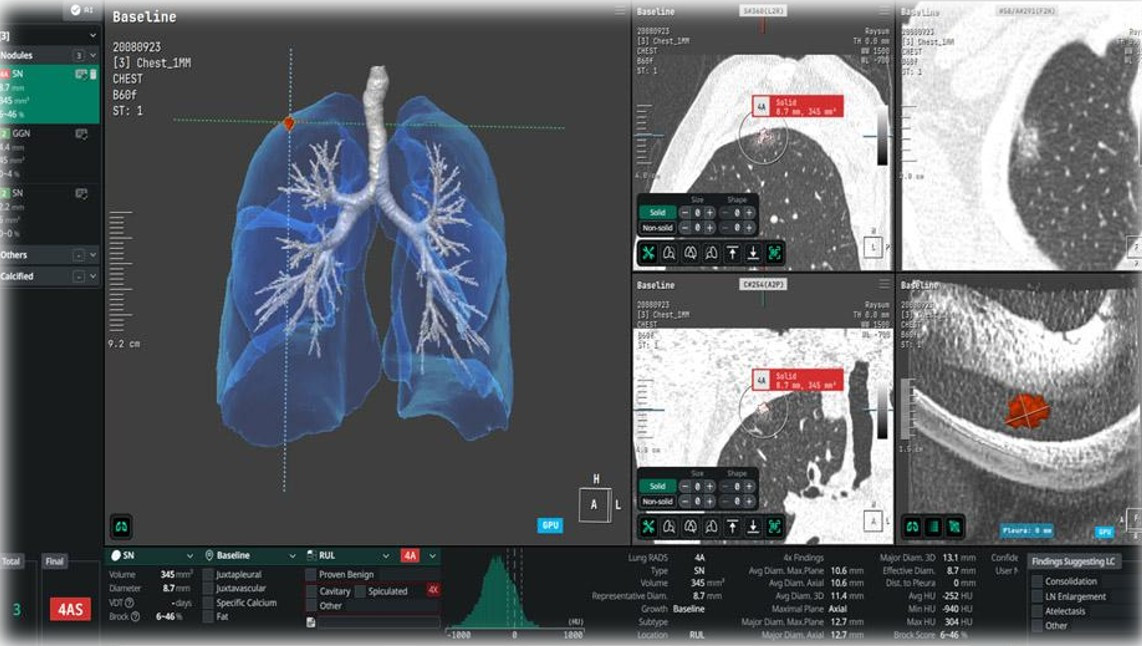Image resolution: width=1142 pixels, height=646 pixels.
Task: Open the tools icon in the sagittal CT viewport
Action: 647,253
